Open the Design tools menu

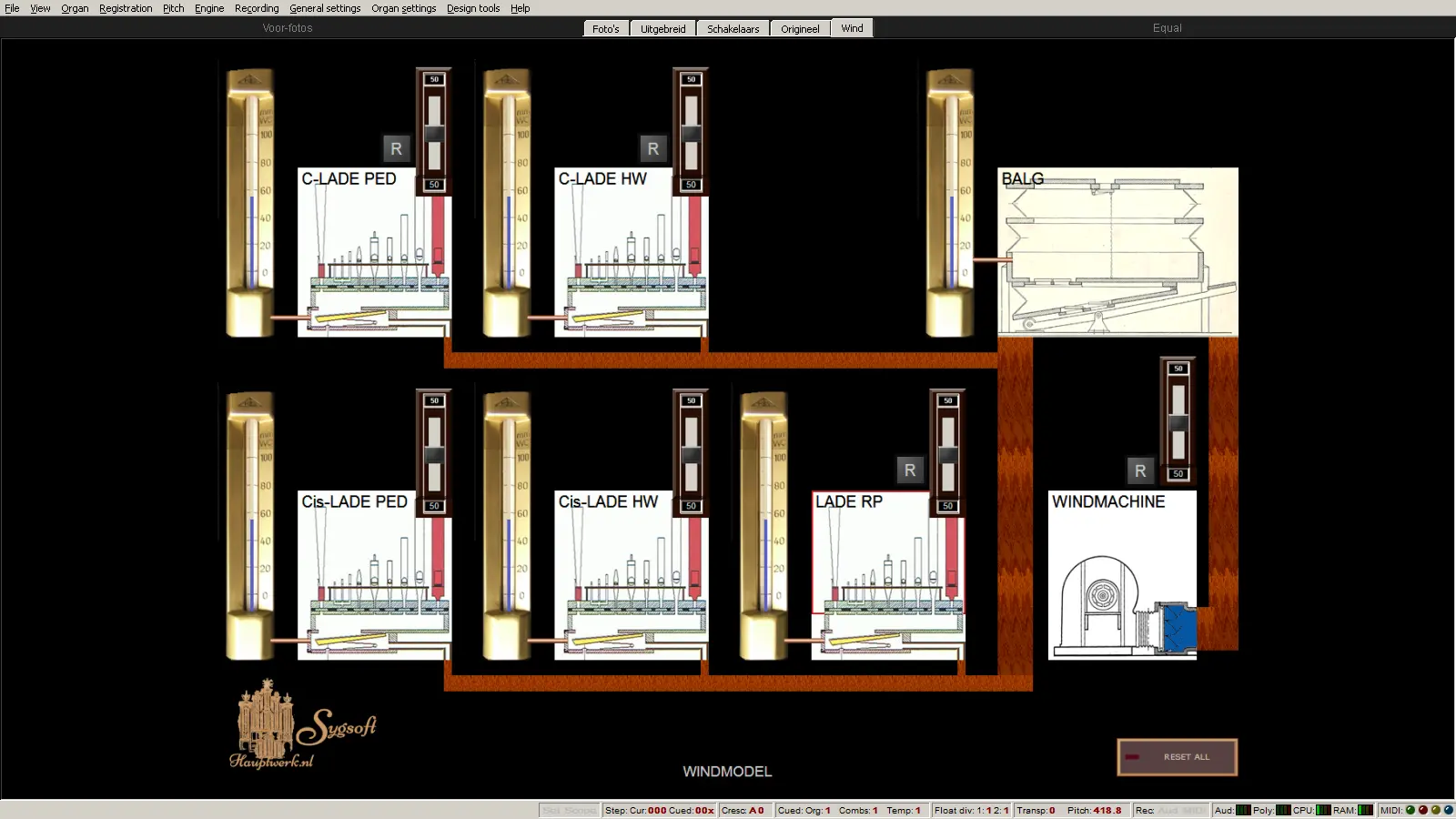(472, 8)
